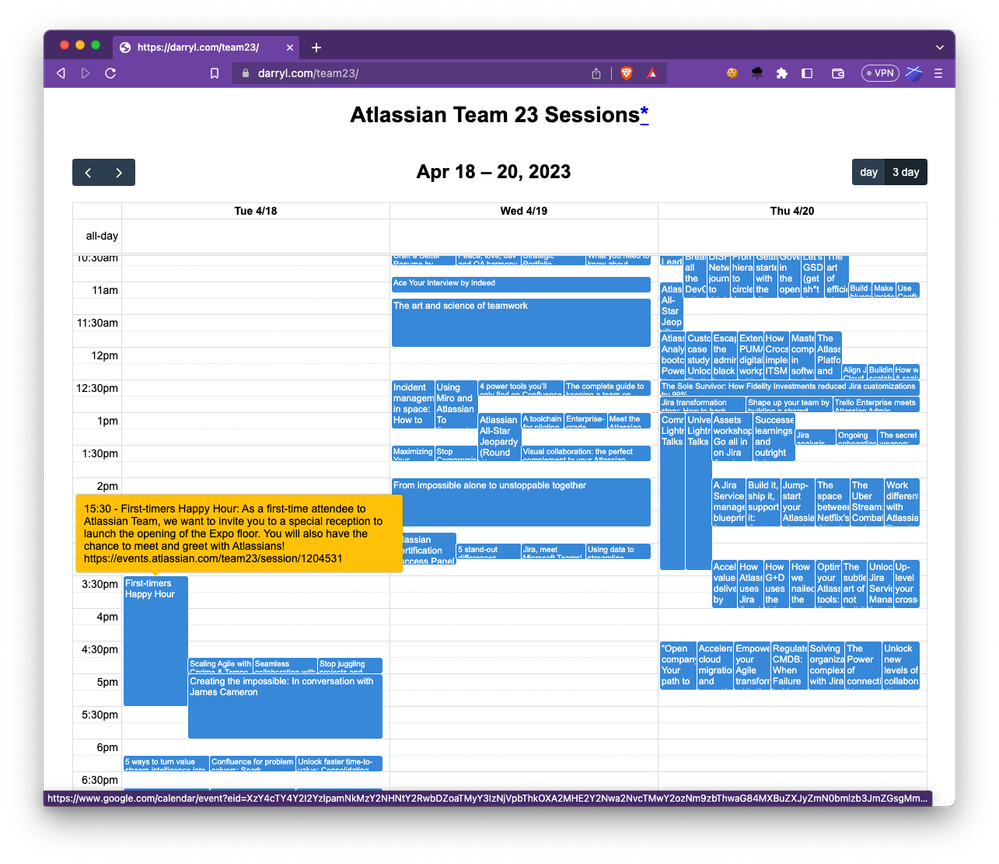Screen dimensions: 999x864
Task: Open Work differently with Atlassian event
Action: click(902, 502)
